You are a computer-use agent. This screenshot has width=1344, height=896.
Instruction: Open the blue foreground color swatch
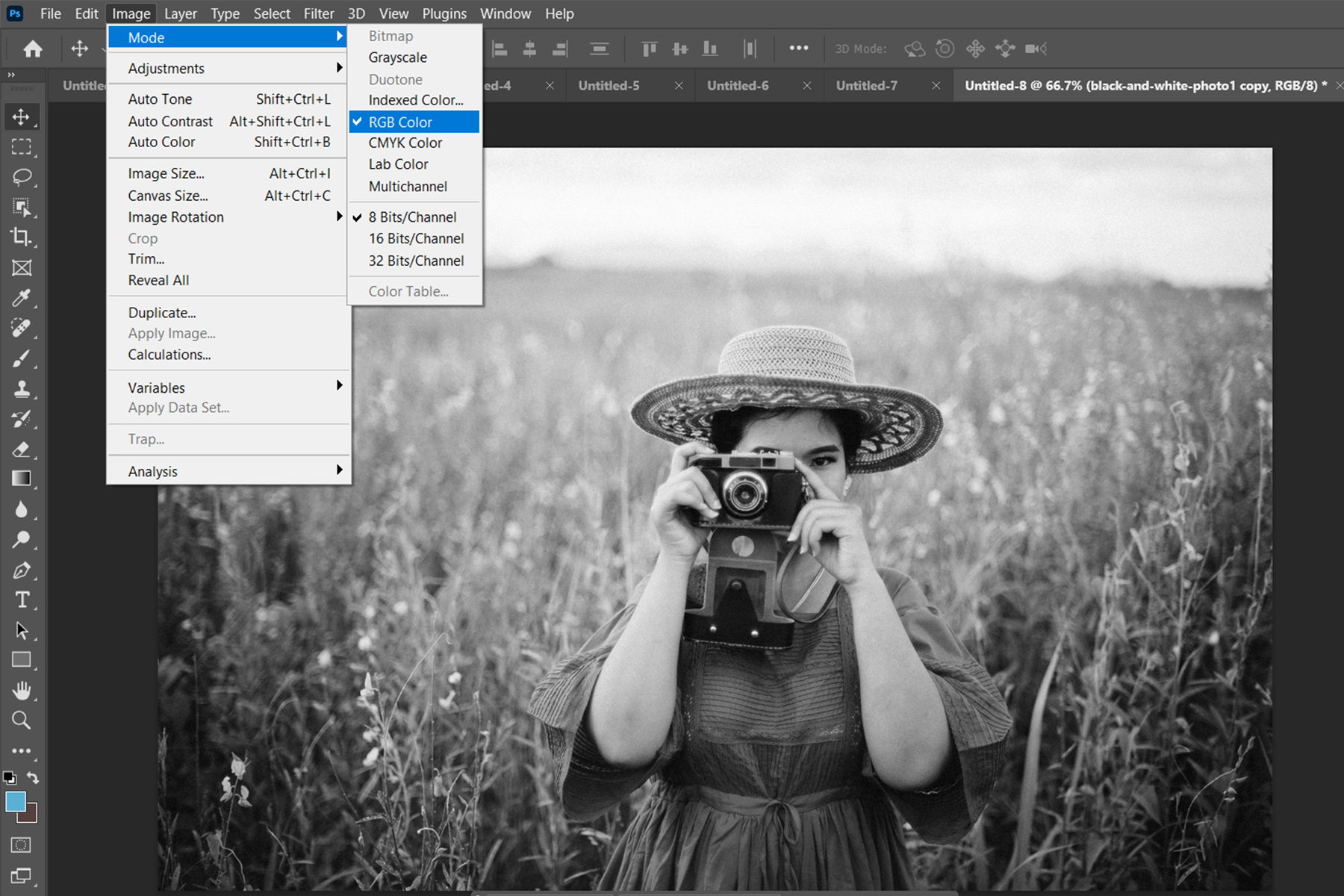pyautogui.click(x=15, y=801)
